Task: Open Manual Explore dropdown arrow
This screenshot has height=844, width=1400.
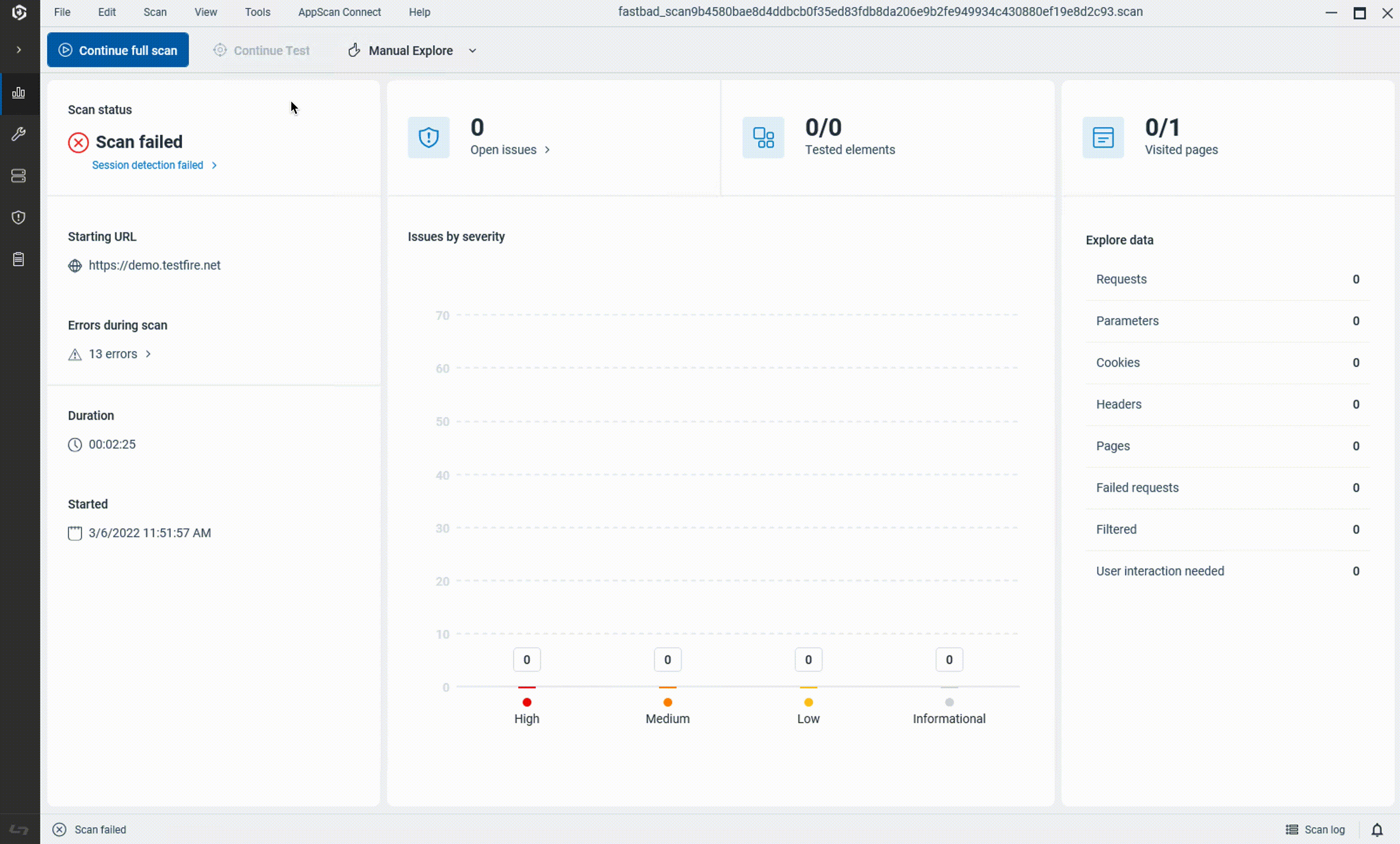Action: [x=472, y=50]
